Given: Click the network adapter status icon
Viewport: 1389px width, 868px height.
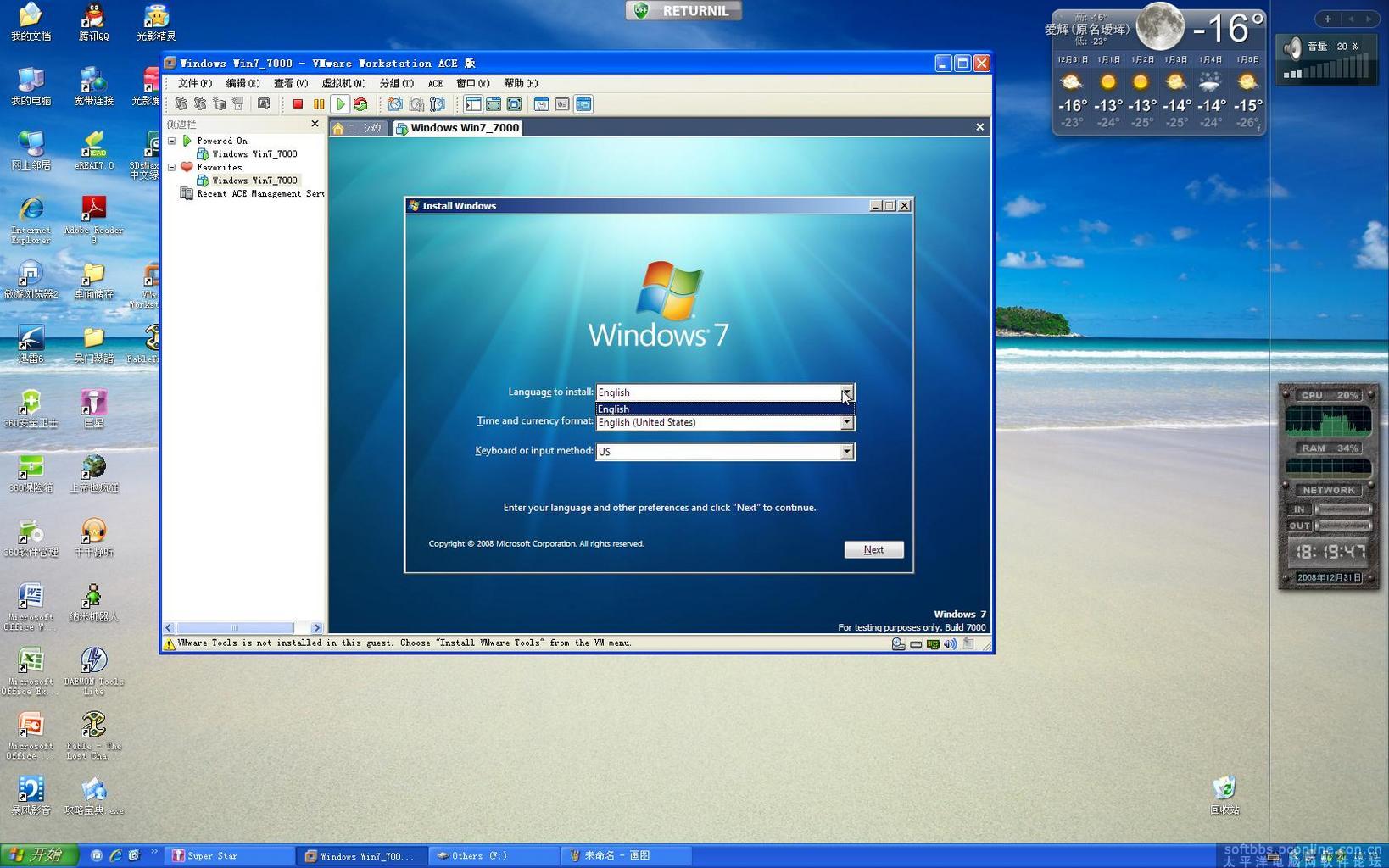Looking at the screenshot, I should point(933,644).
